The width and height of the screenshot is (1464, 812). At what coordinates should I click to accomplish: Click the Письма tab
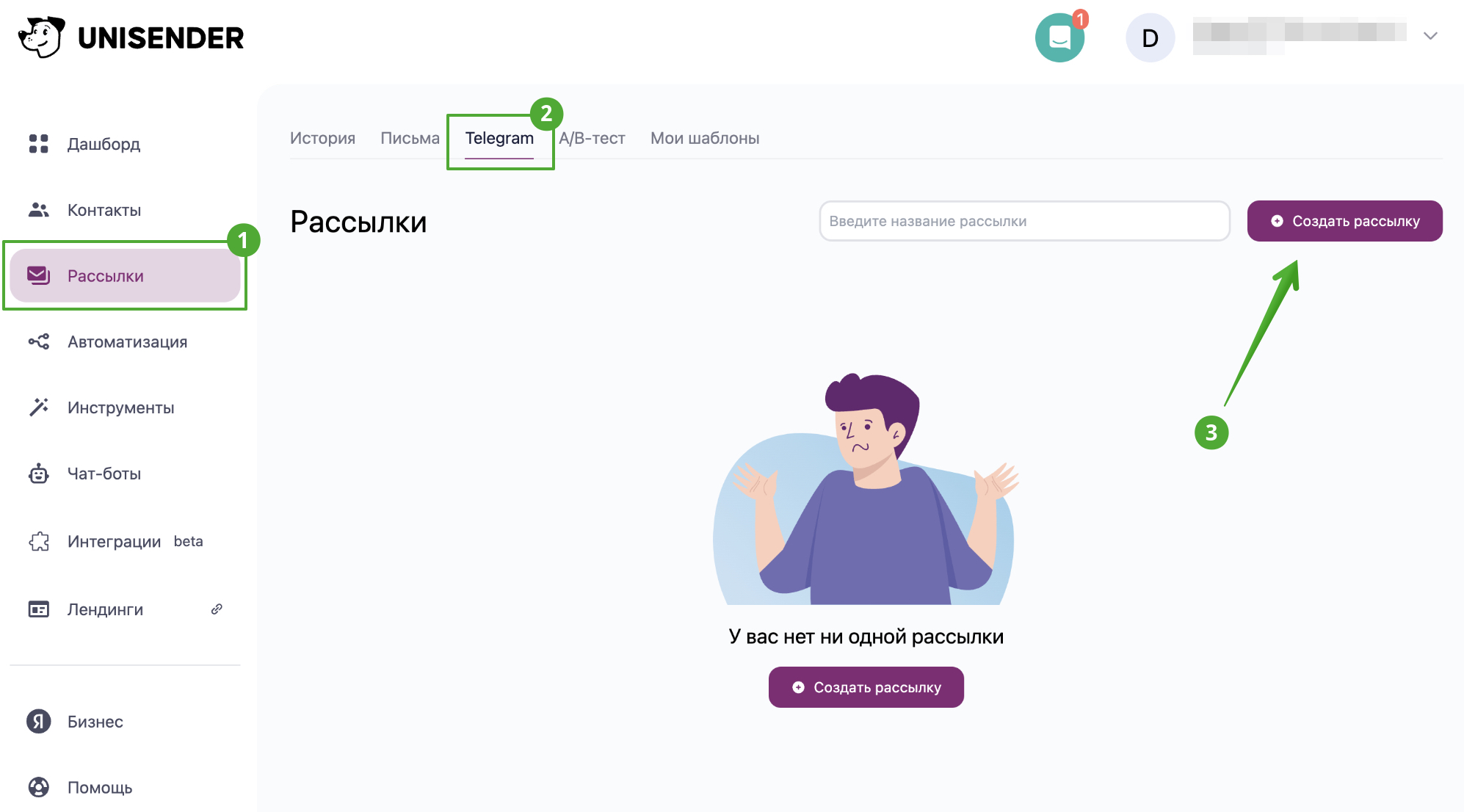408,139
